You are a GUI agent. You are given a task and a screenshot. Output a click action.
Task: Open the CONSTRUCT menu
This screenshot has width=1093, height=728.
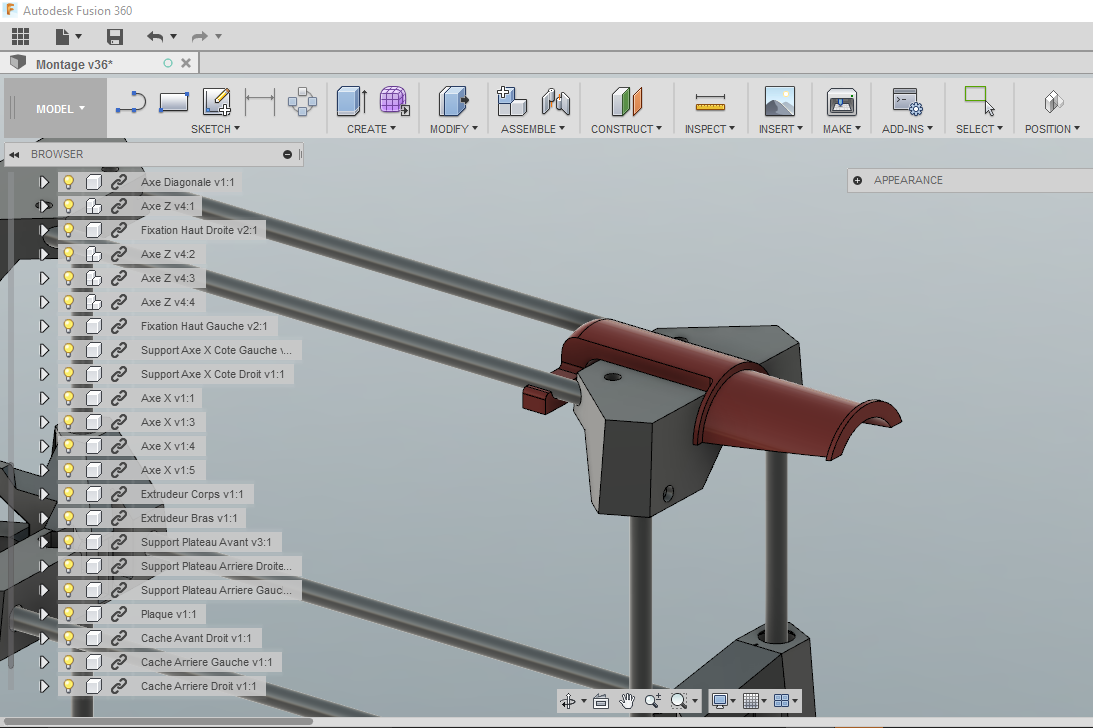click(626, 129)
